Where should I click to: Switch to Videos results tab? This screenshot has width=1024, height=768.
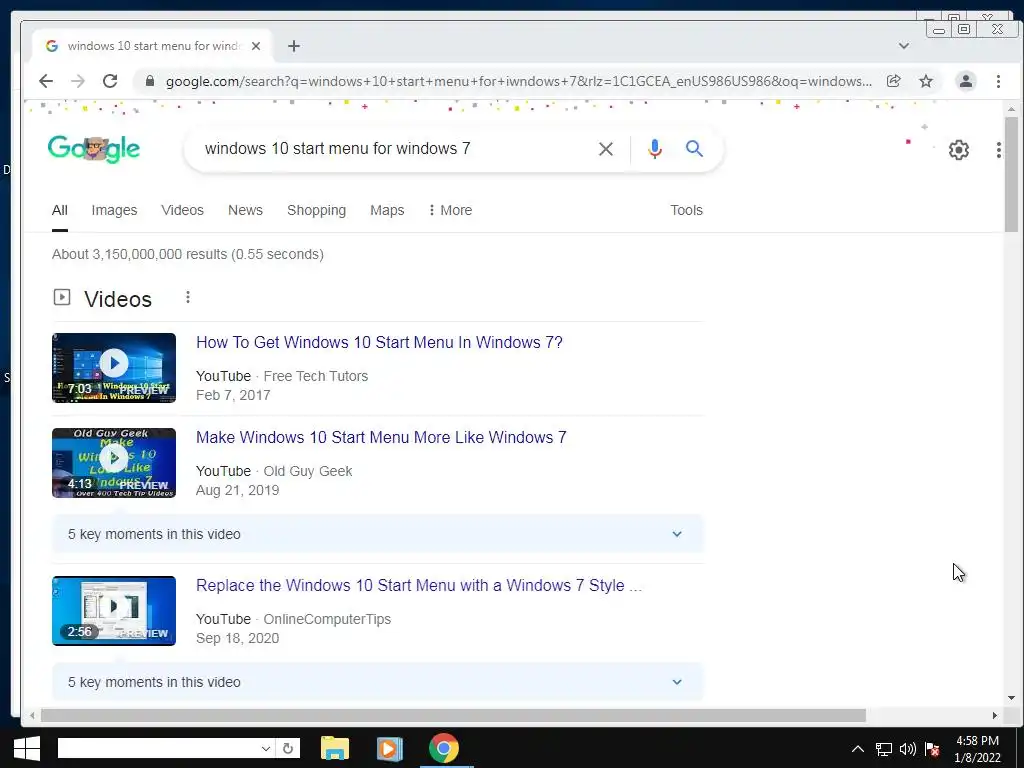pos(182,210)
